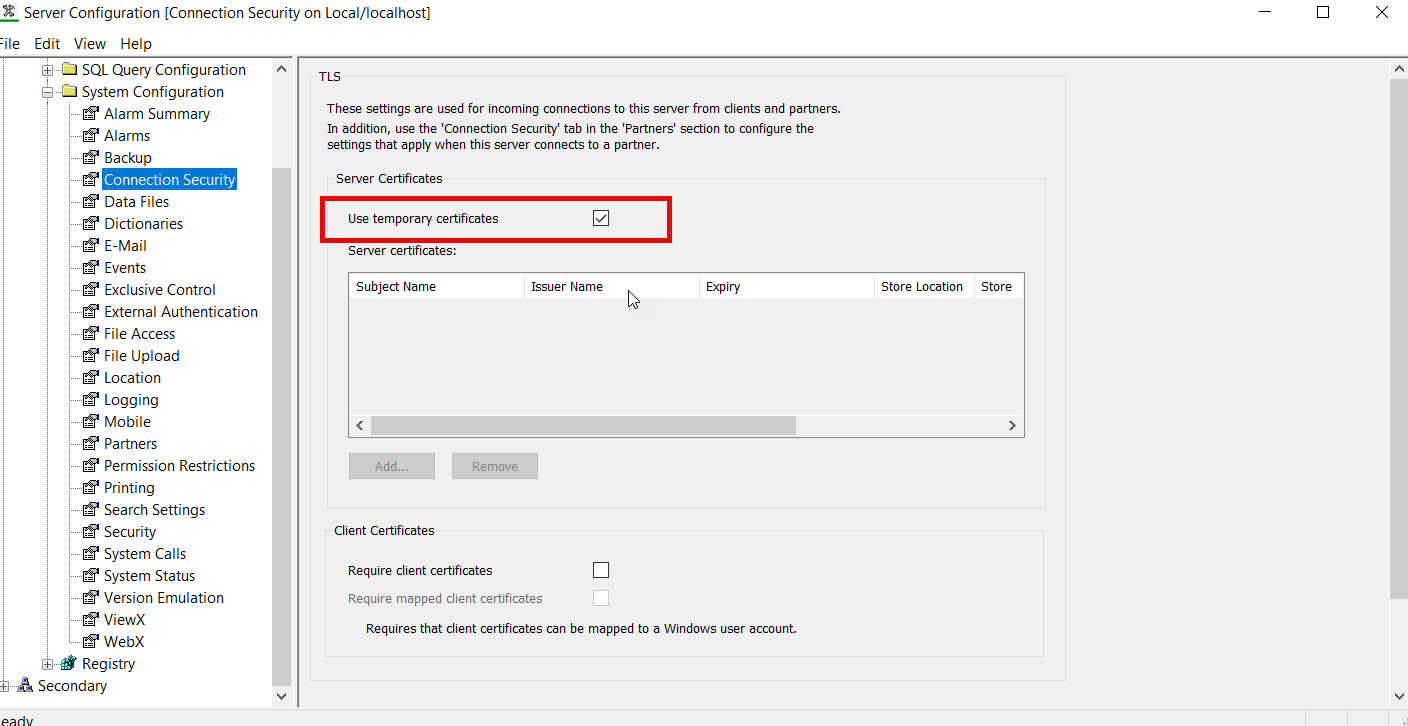Click the Data Files item icon
1408x726 pixels.
coord(90,202)
